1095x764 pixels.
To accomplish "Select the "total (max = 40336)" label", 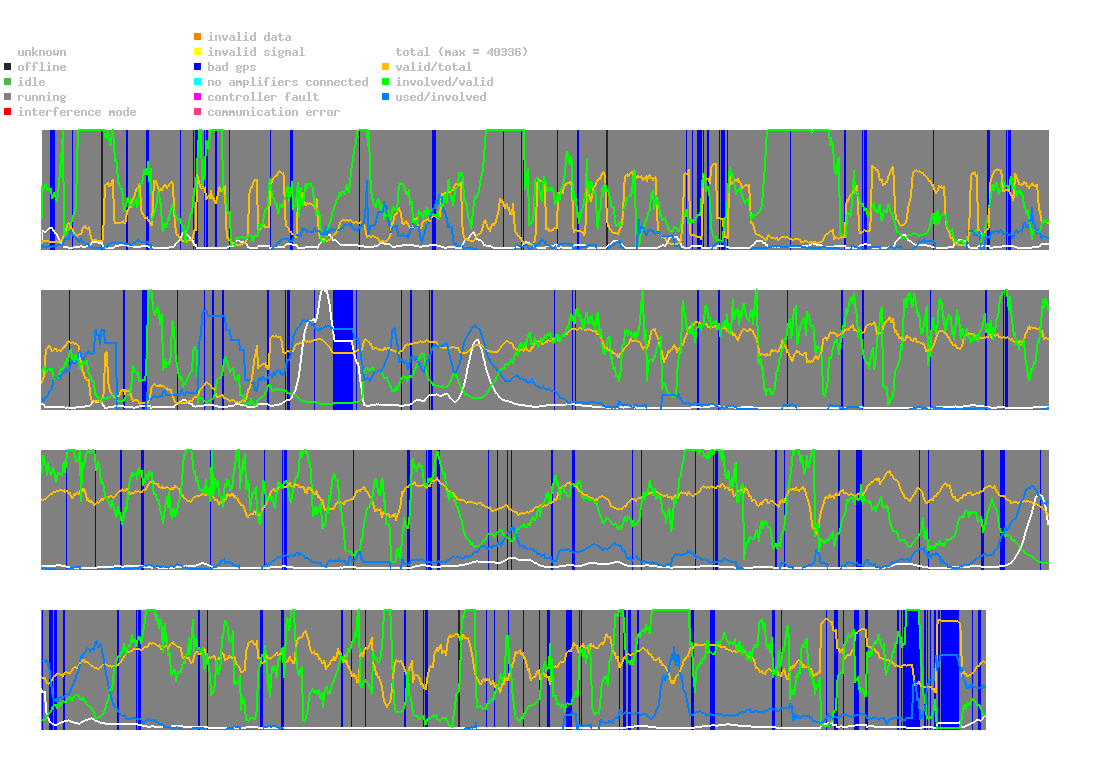I will (462, 52).
